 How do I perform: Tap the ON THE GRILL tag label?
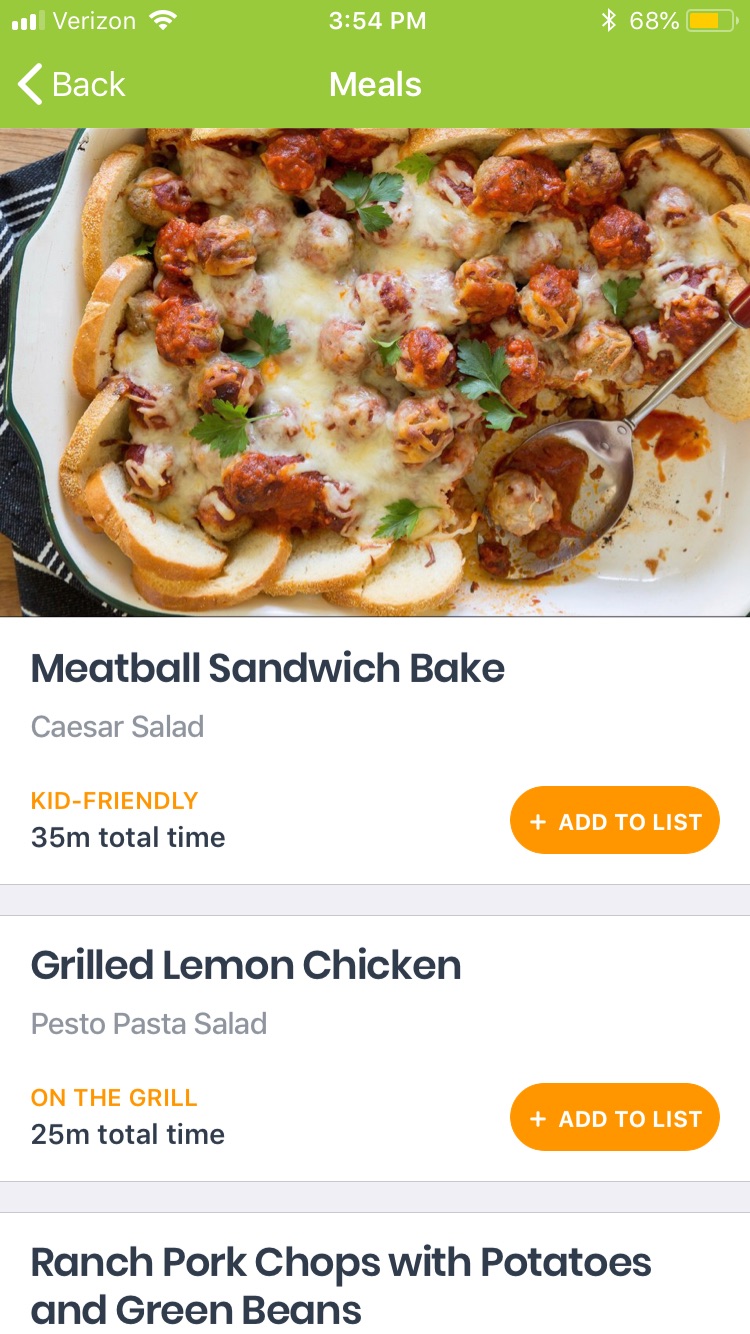pyautogui.click(x=114, y=1097)
